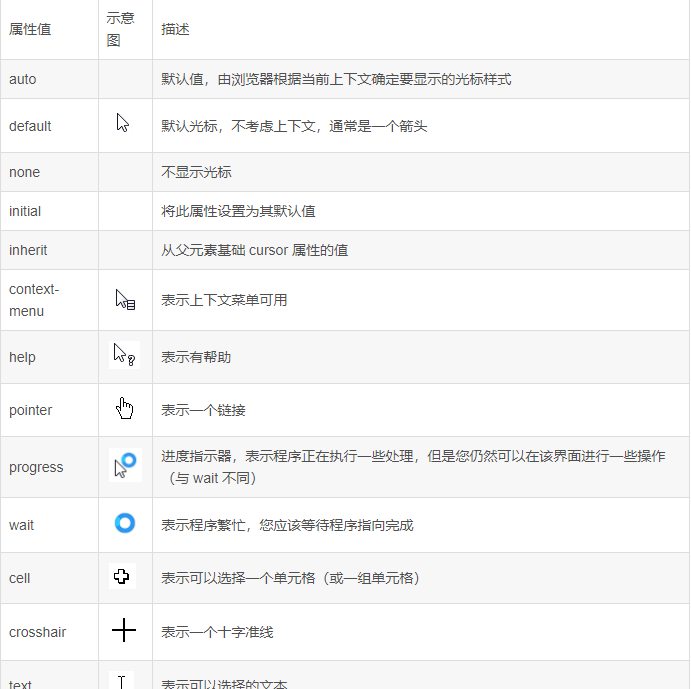Click the 描述 column header
The width and height of the screenshot is (691, 689).
tap(421, 30)
